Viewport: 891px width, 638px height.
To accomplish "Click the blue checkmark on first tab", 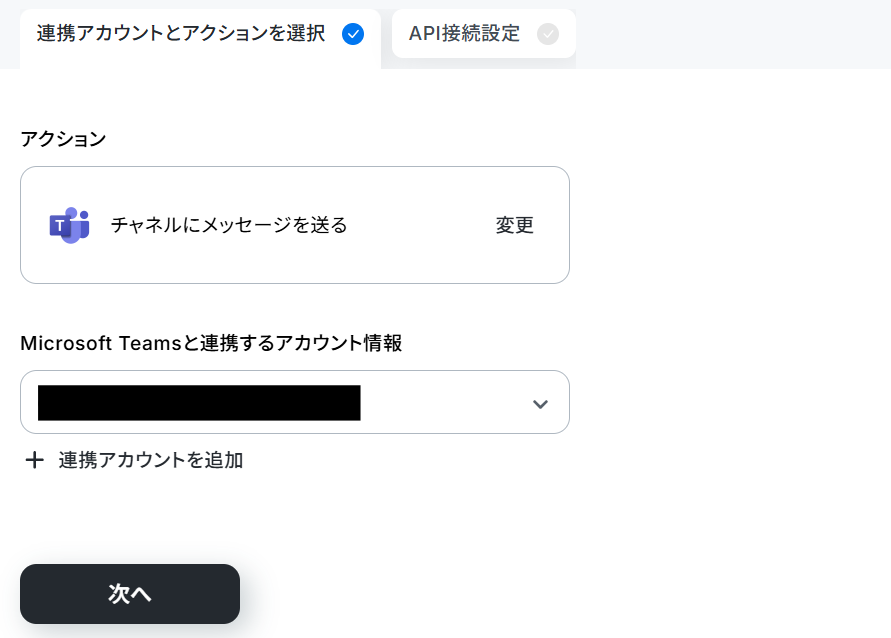I will 353,34.
